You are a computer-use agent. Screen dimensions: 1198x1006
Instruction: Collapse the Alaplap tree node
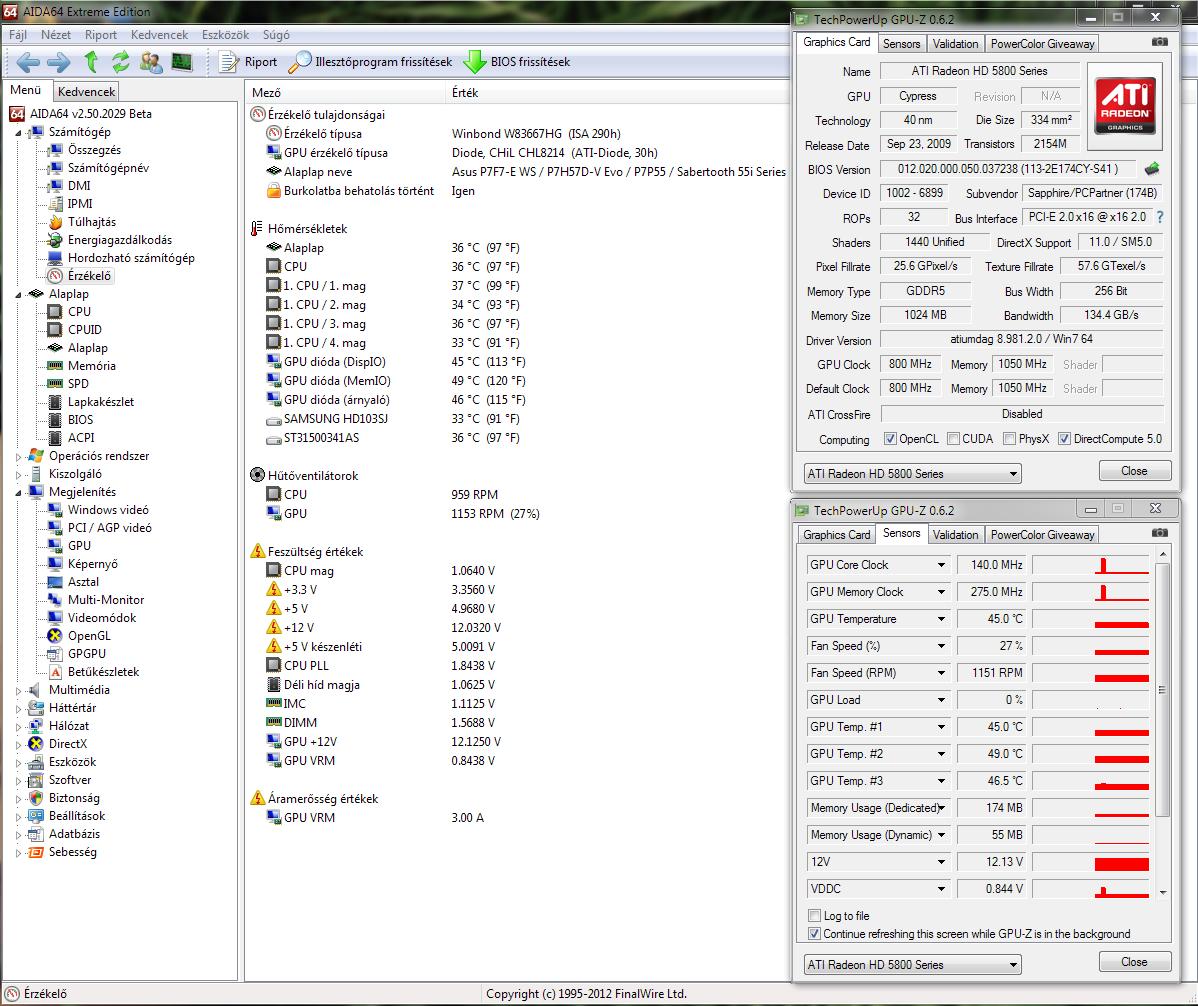click(x=18, y=294)
